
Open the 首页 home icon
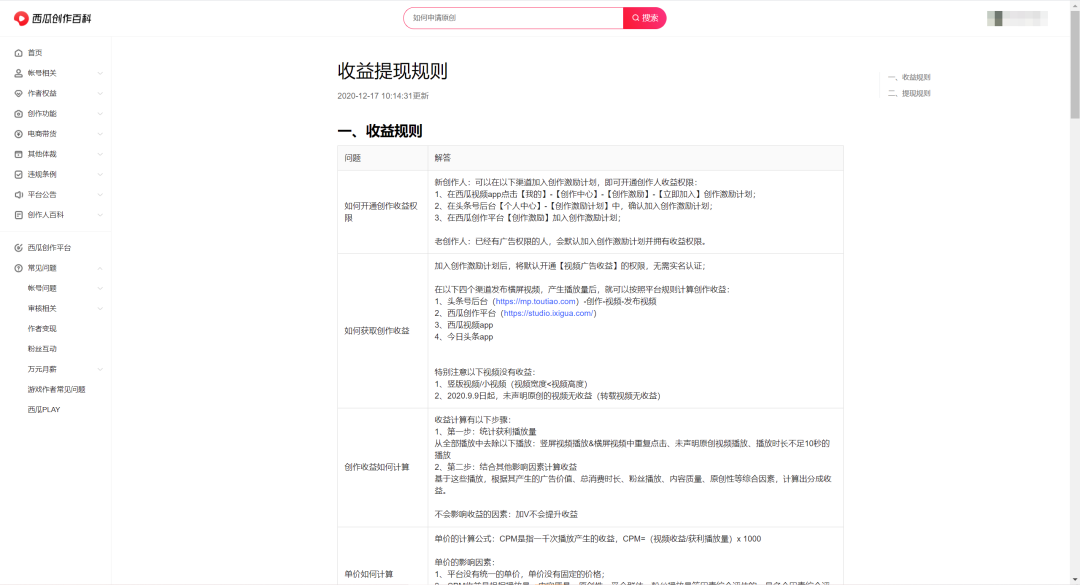pos(19,53)
